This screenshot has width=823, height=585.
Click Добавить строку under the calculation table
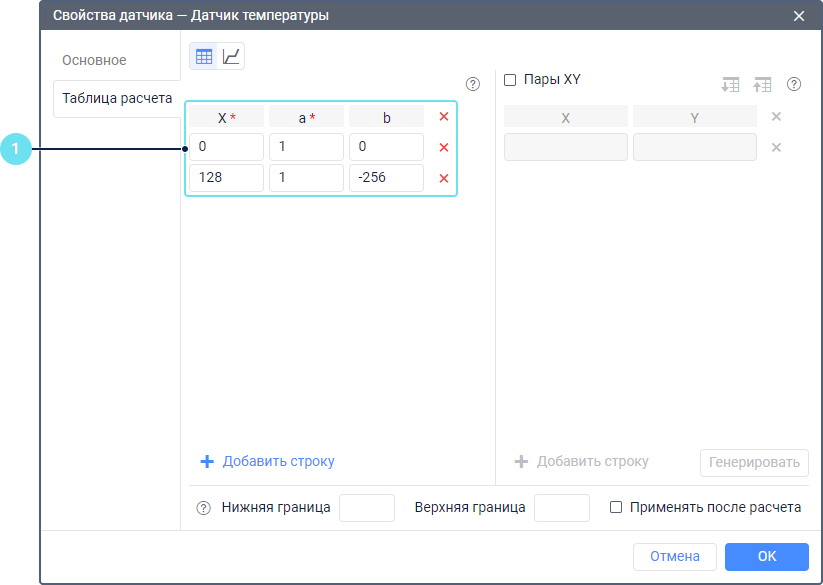(x=268, y=462)
